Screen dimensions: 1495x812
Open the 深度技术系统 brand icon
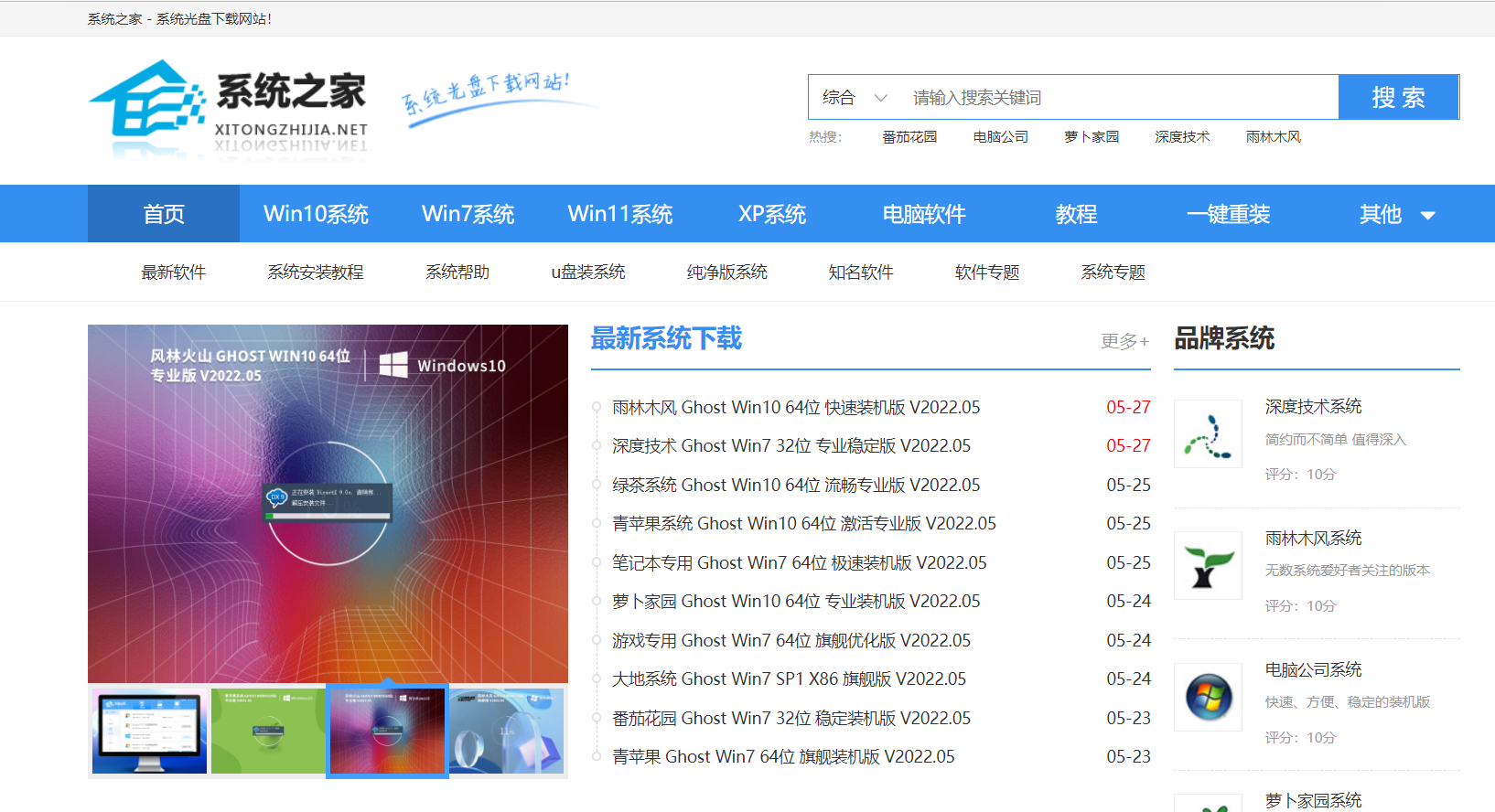point(1208,433)
